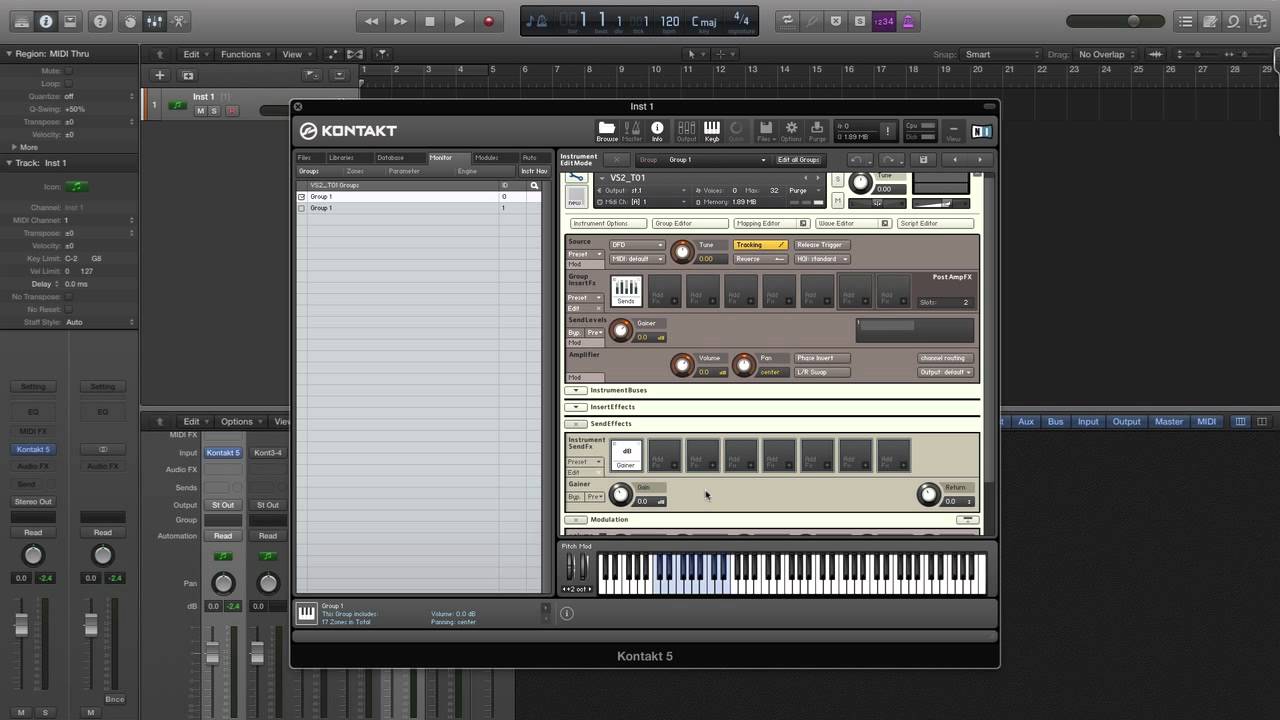Toggle the Kontakt Info pane
The image size is (1280, 720).
(x=657, y=131)
